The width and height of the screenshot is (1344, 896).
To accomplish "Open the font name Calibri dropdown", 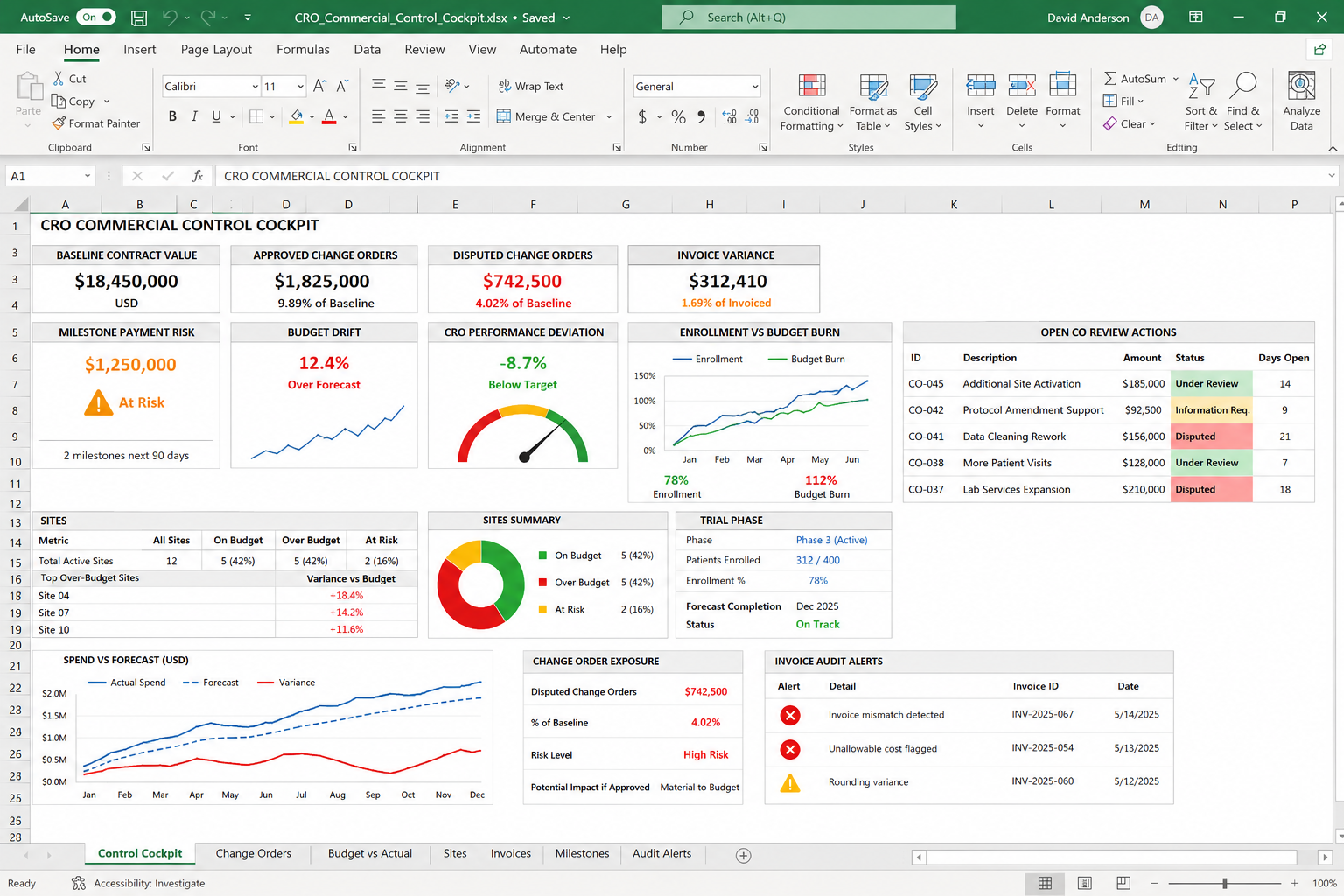I will (255, 86).
